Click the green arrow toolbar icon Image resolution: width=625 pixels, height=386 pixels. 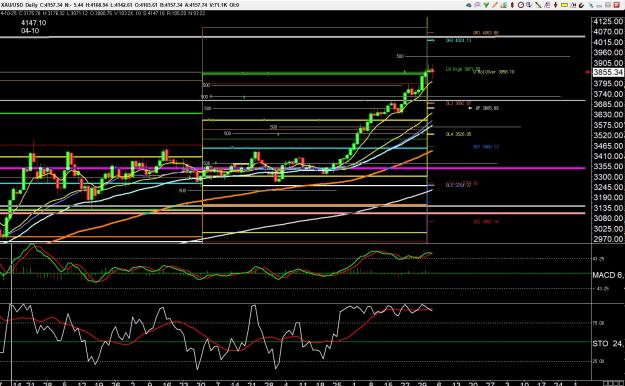point(486,5)
